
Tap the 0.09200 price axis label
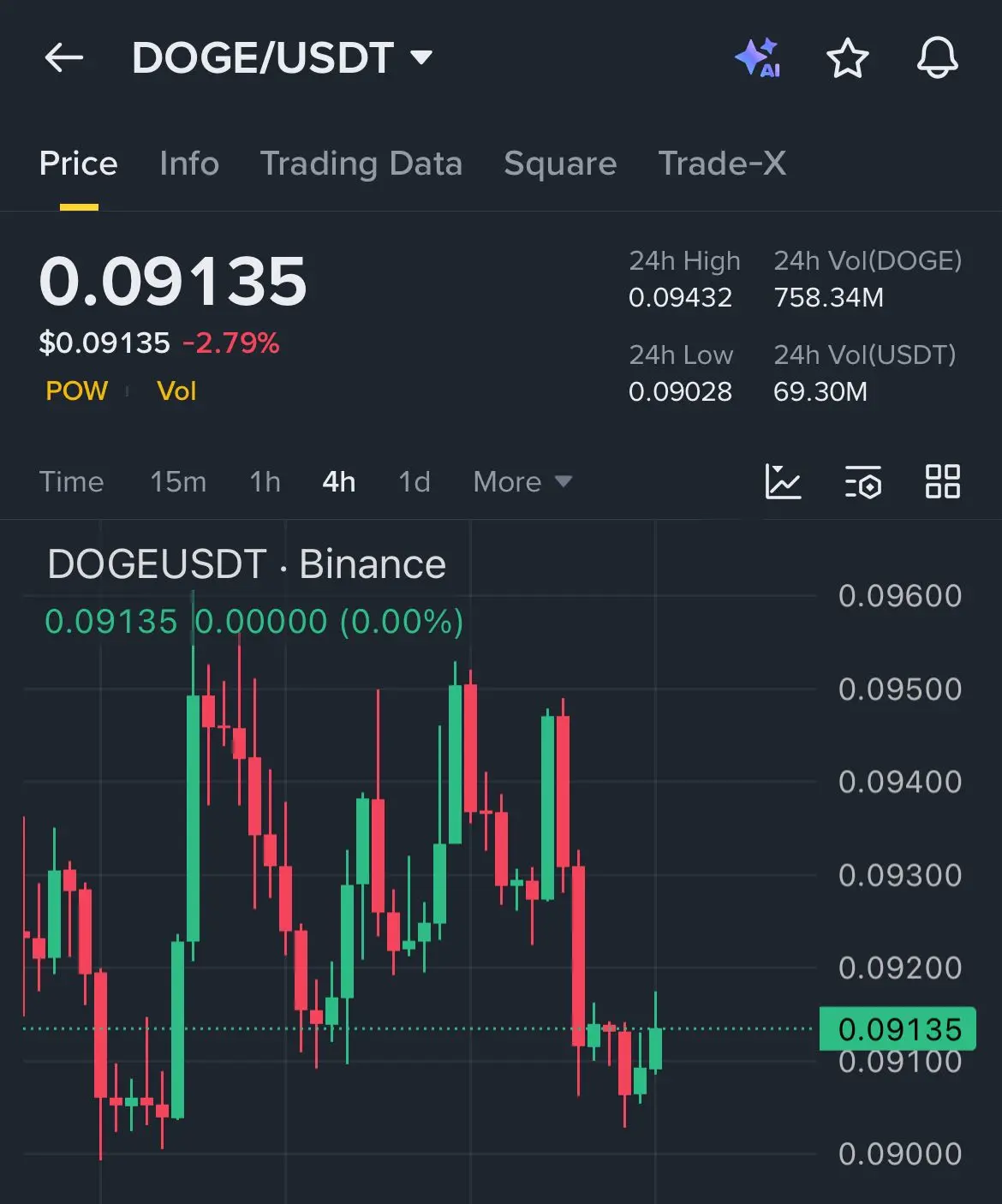900,969
